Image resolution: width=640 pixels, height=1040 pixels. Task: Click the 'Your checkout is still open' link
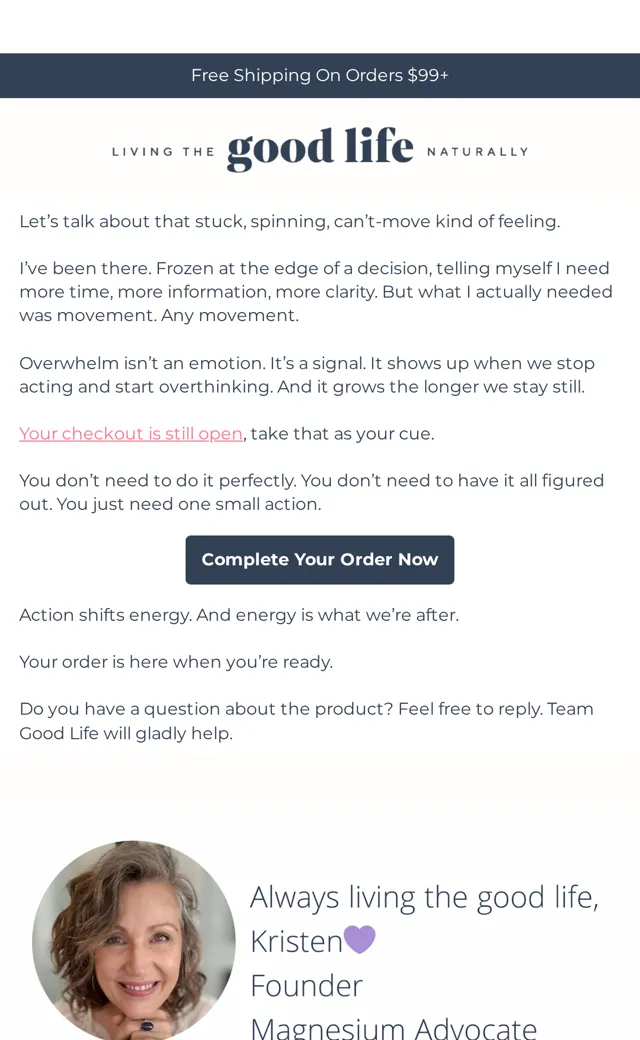click(131, 434)
